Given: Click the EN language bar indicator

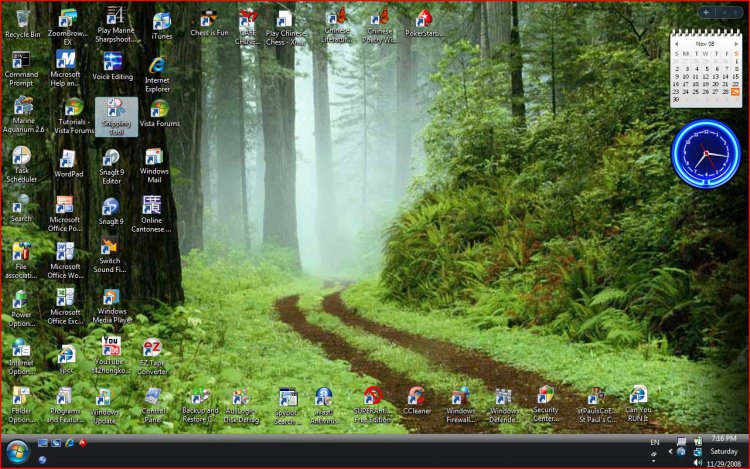Looking at the screenshot, I should click(655, 442).
